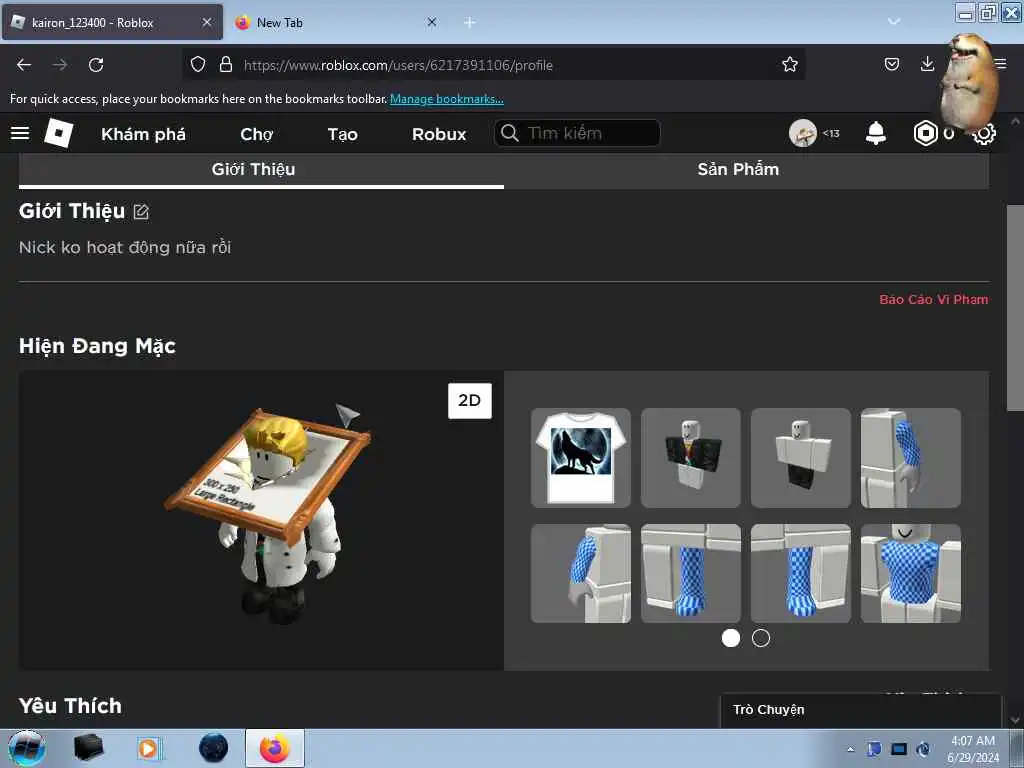This screenshot has height=768, width=1024.
Task: Click the sync icon in system tray
Action: (x=923, y=749)
